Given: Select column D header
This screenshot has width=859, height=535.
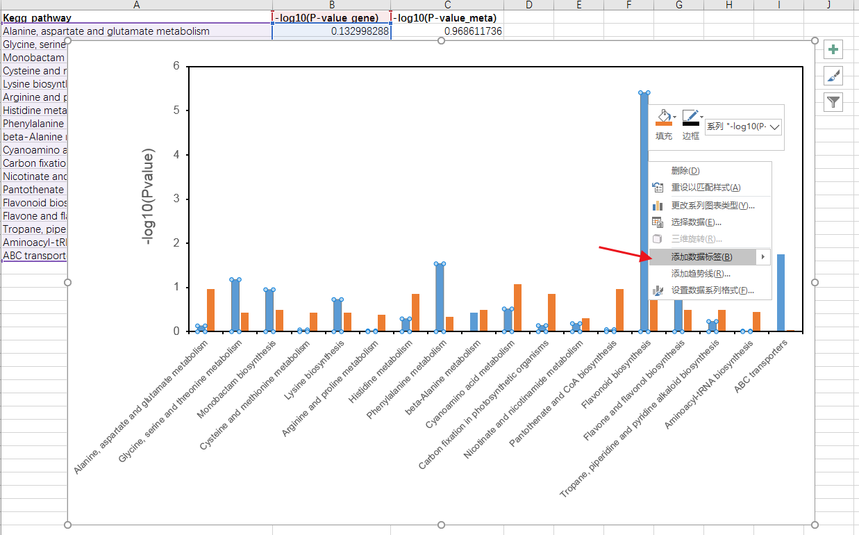Looking at the screenshot, I should [528, 5].
